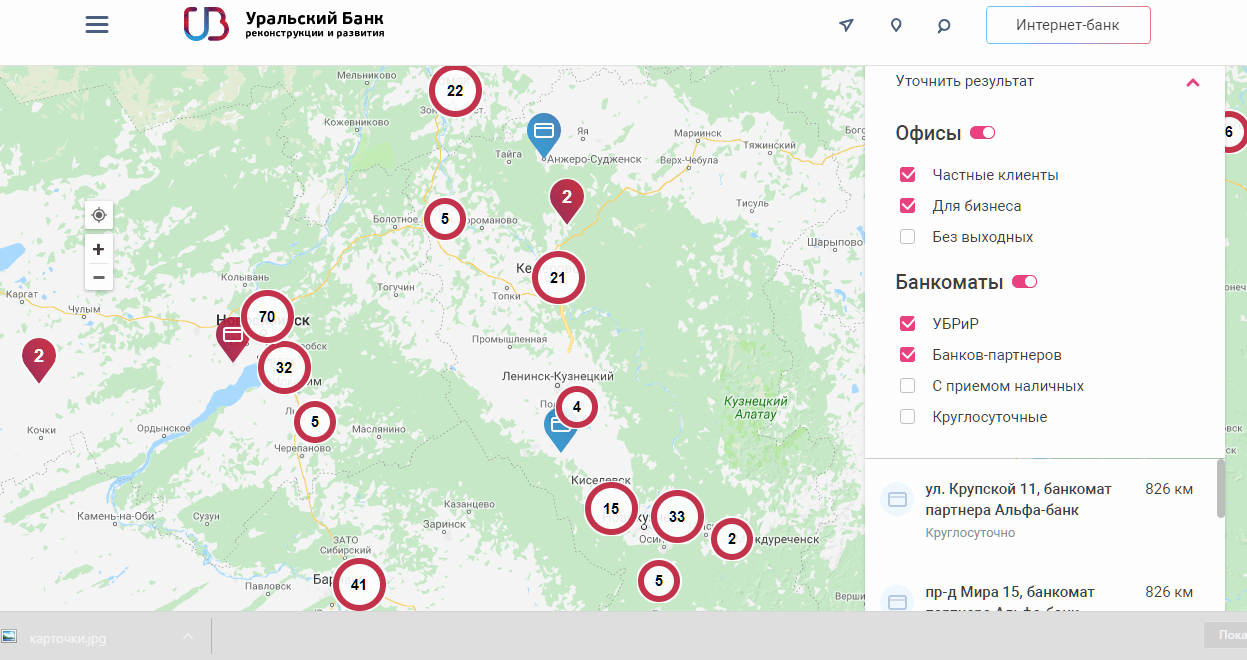Enable the Без выходных checkbox
The image size is (1247, 660).
(x=908, y=237)
